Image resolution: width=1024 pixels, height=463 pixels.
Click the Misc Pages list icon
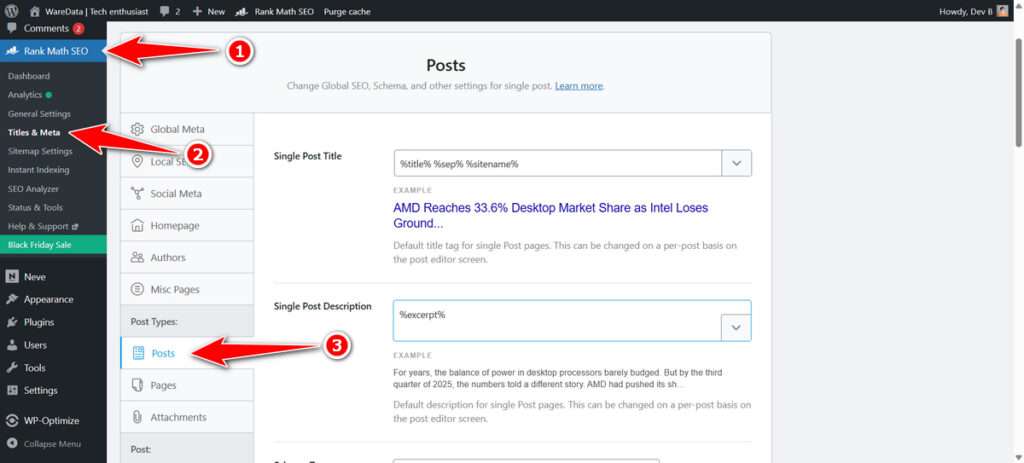137,289
